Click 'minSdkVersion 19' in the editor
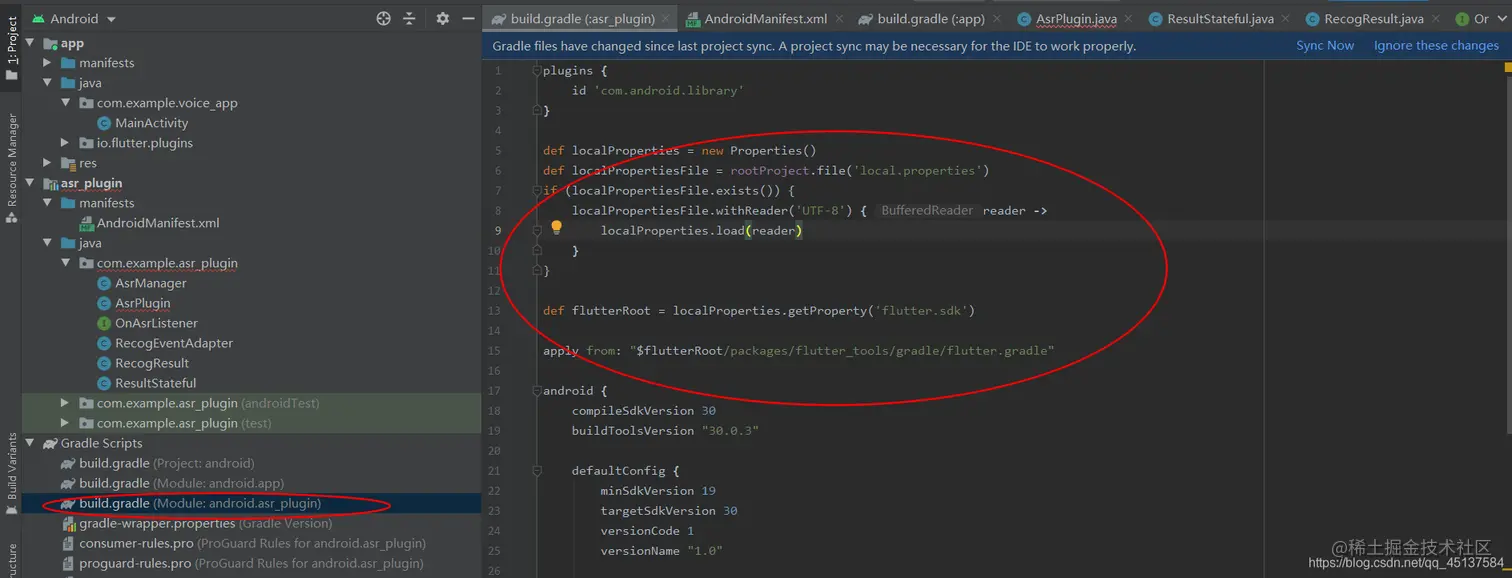 (x=658, y=490)
